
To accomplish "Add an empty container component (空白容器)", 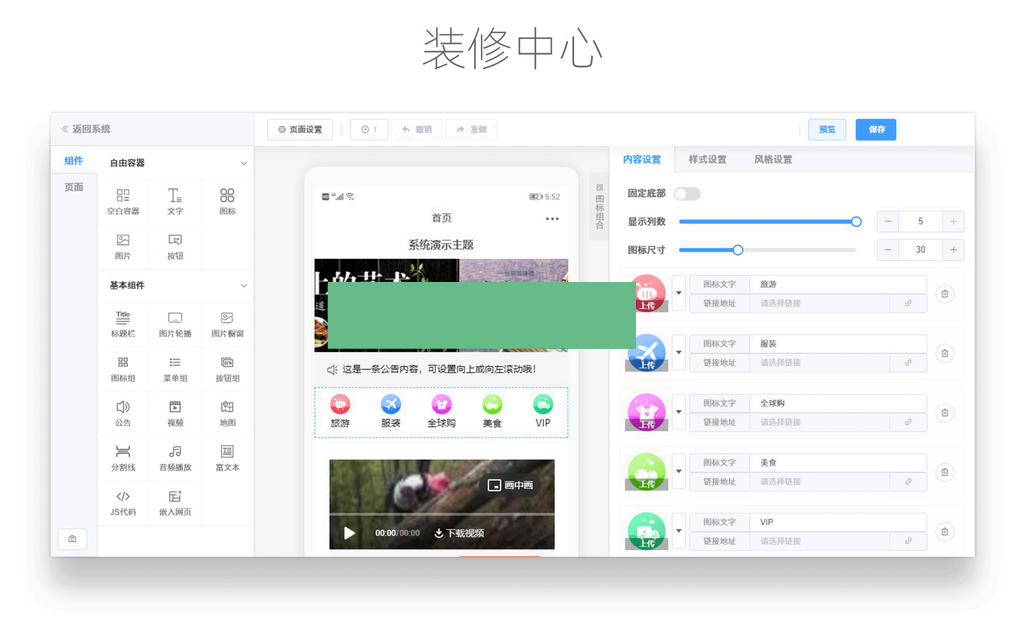I will pos(123,202).
